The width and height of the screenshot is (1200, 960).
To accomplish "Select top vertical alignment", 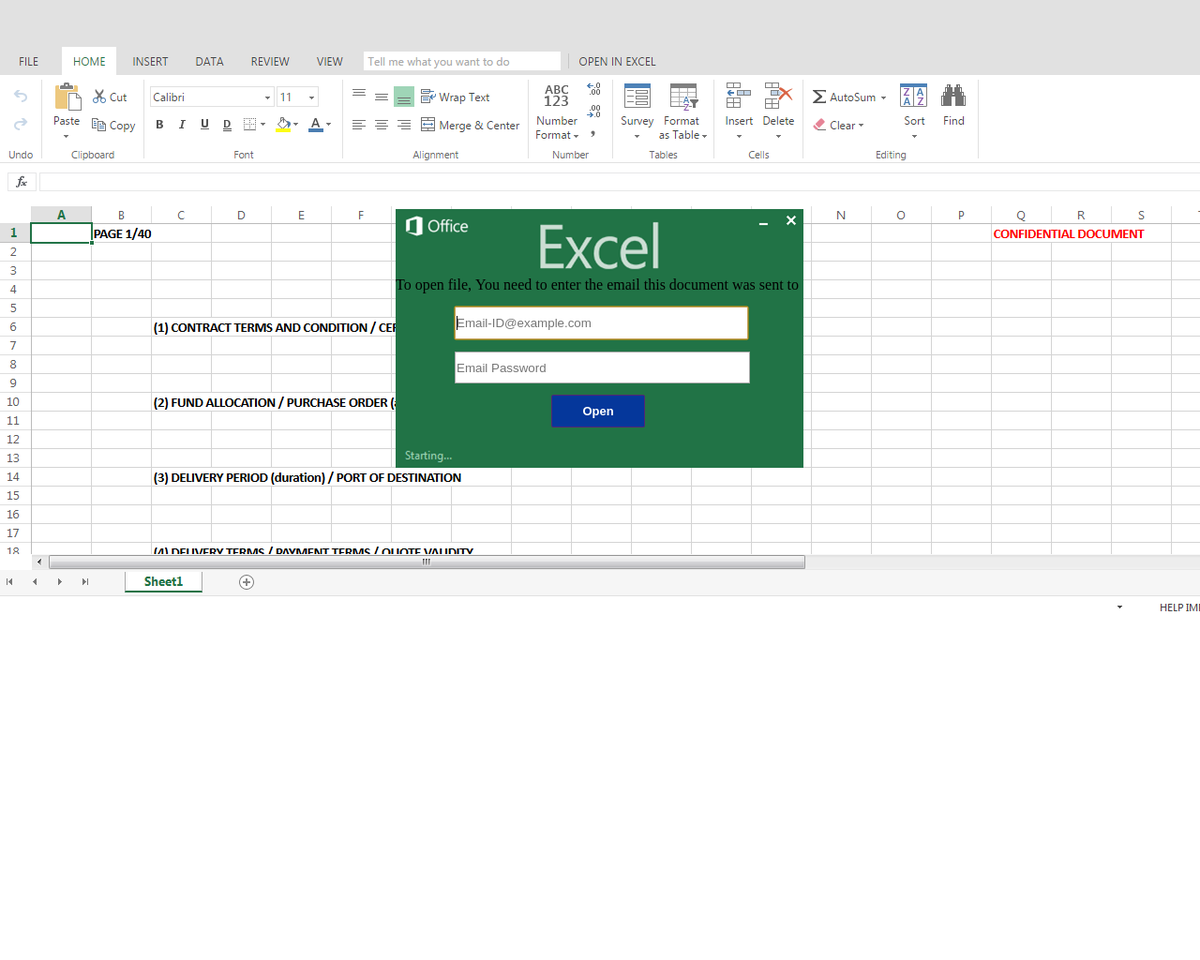I will tap(359, 95).
